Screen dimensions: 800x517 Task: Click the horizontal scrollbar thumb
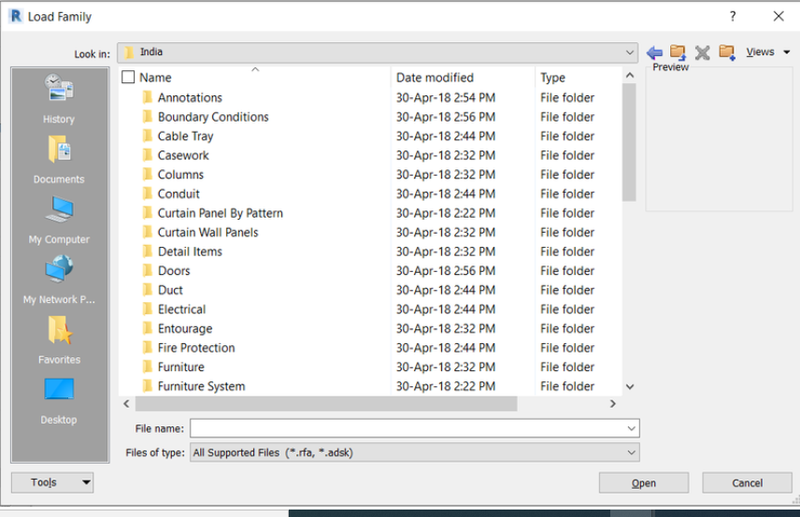pos(326,404)
